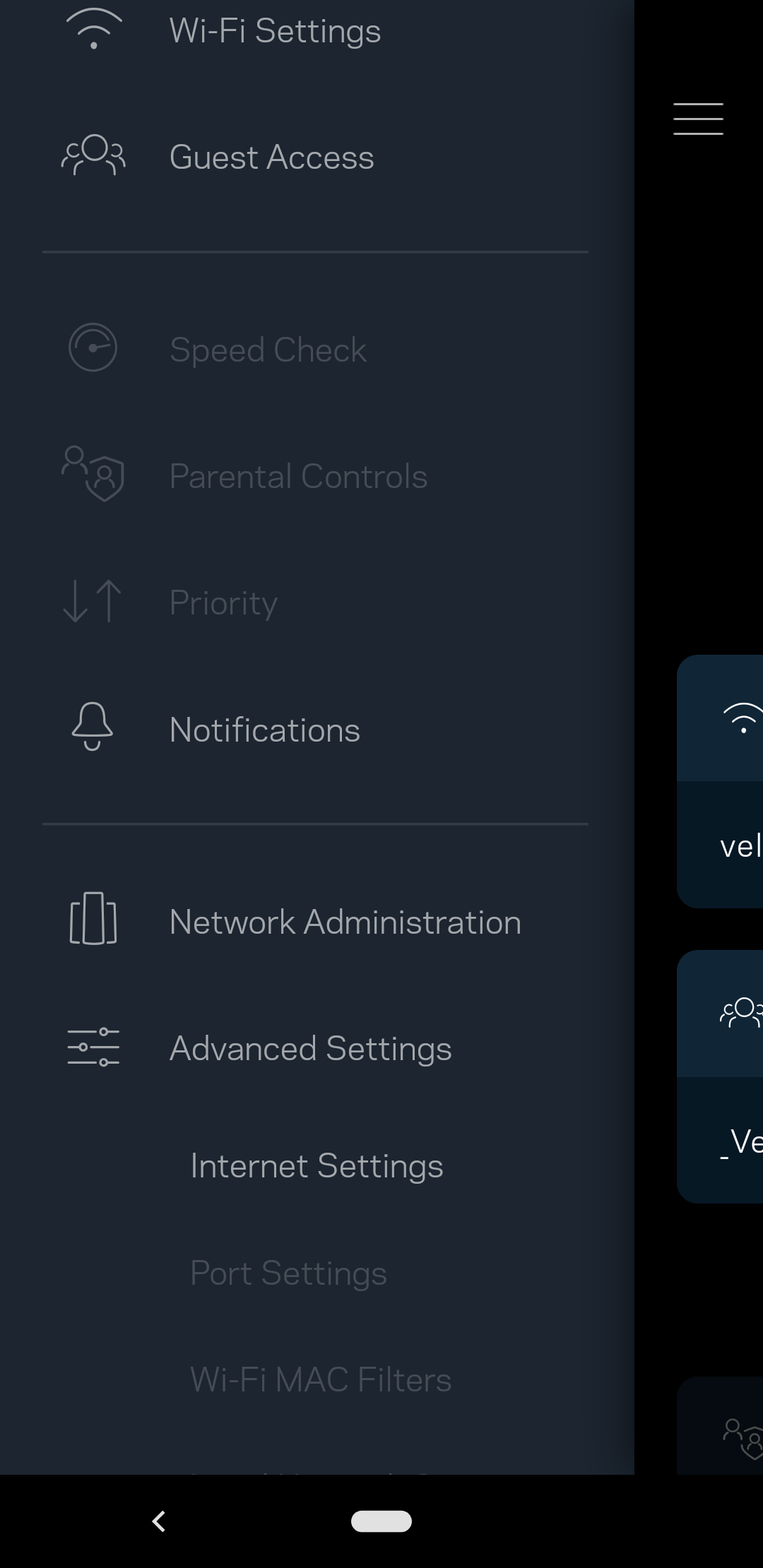The height and width of the screenshot is (1568, 763).
Task: Select Speed Check from the menu
Action: click(268, 350)
